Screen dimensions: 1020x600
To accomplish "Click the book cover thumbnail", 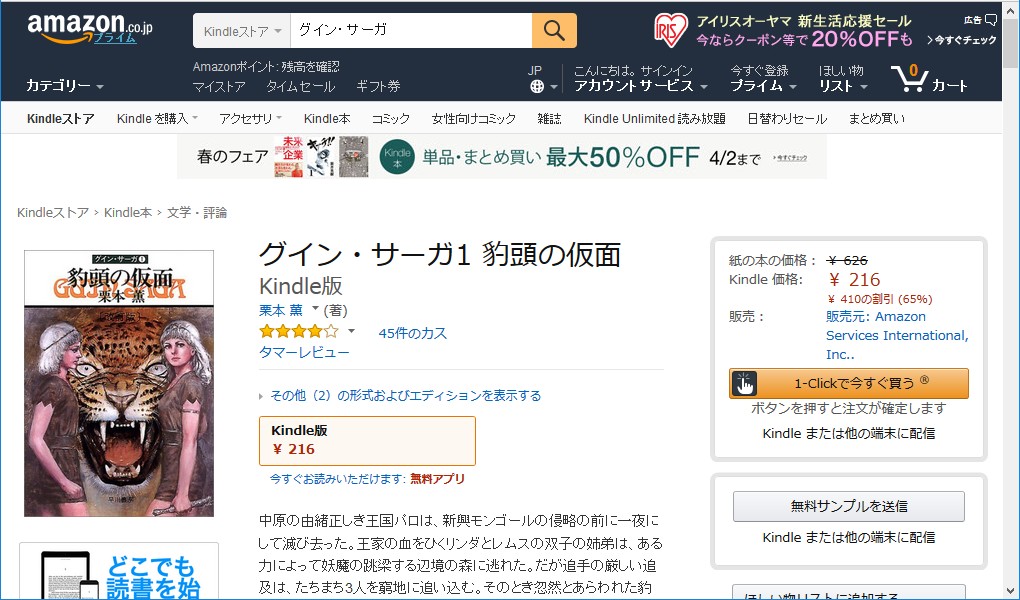I will click(x=119, y=383).
